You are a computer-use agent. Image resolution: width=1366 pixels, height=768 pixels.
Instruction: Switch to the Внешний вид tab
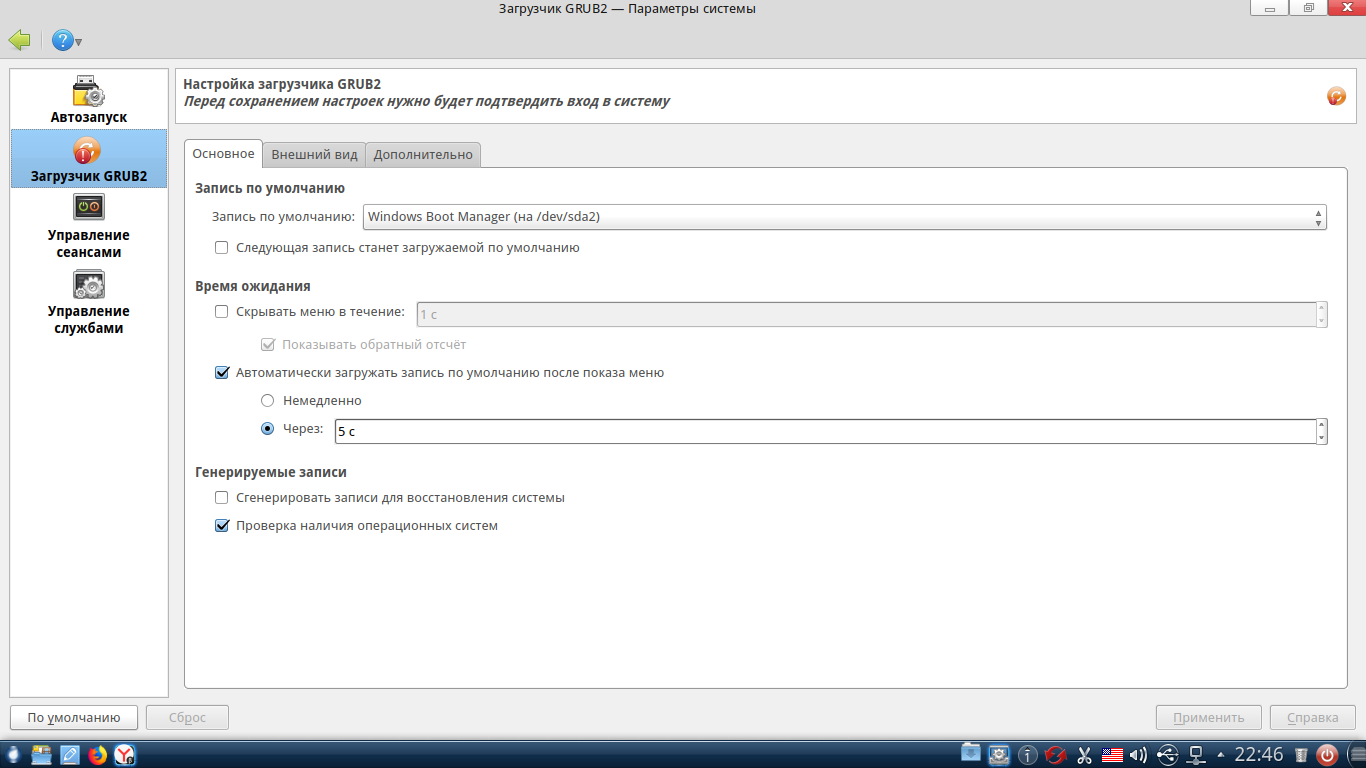[314, 155]
